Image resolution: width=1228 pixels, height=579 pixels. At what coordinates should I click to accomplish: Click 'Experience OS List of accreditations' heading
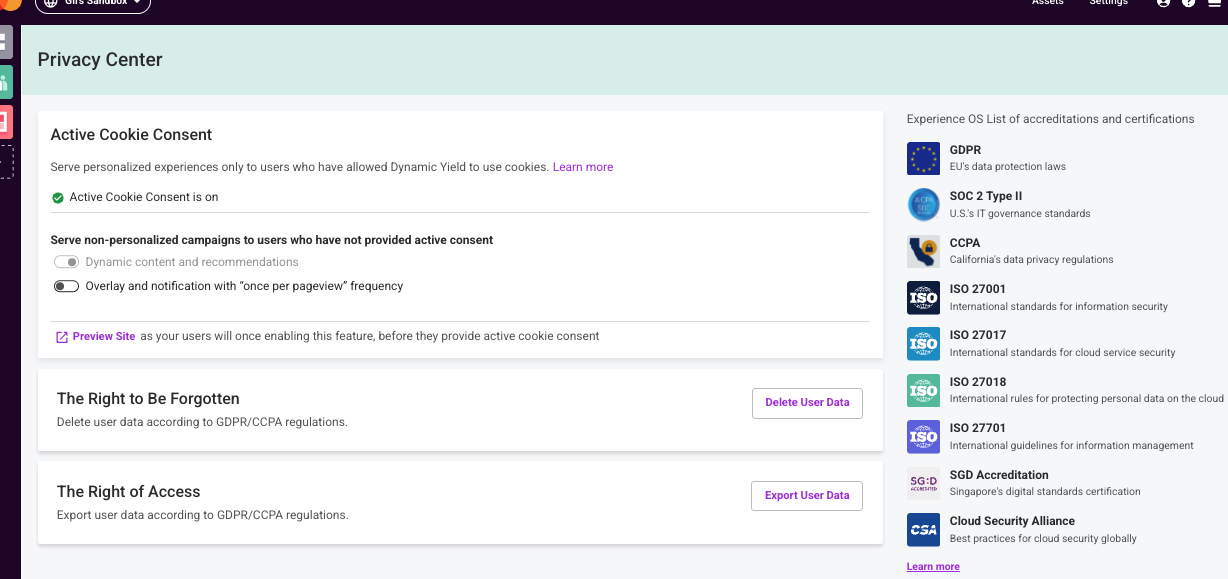click(x=1050, y=119)
